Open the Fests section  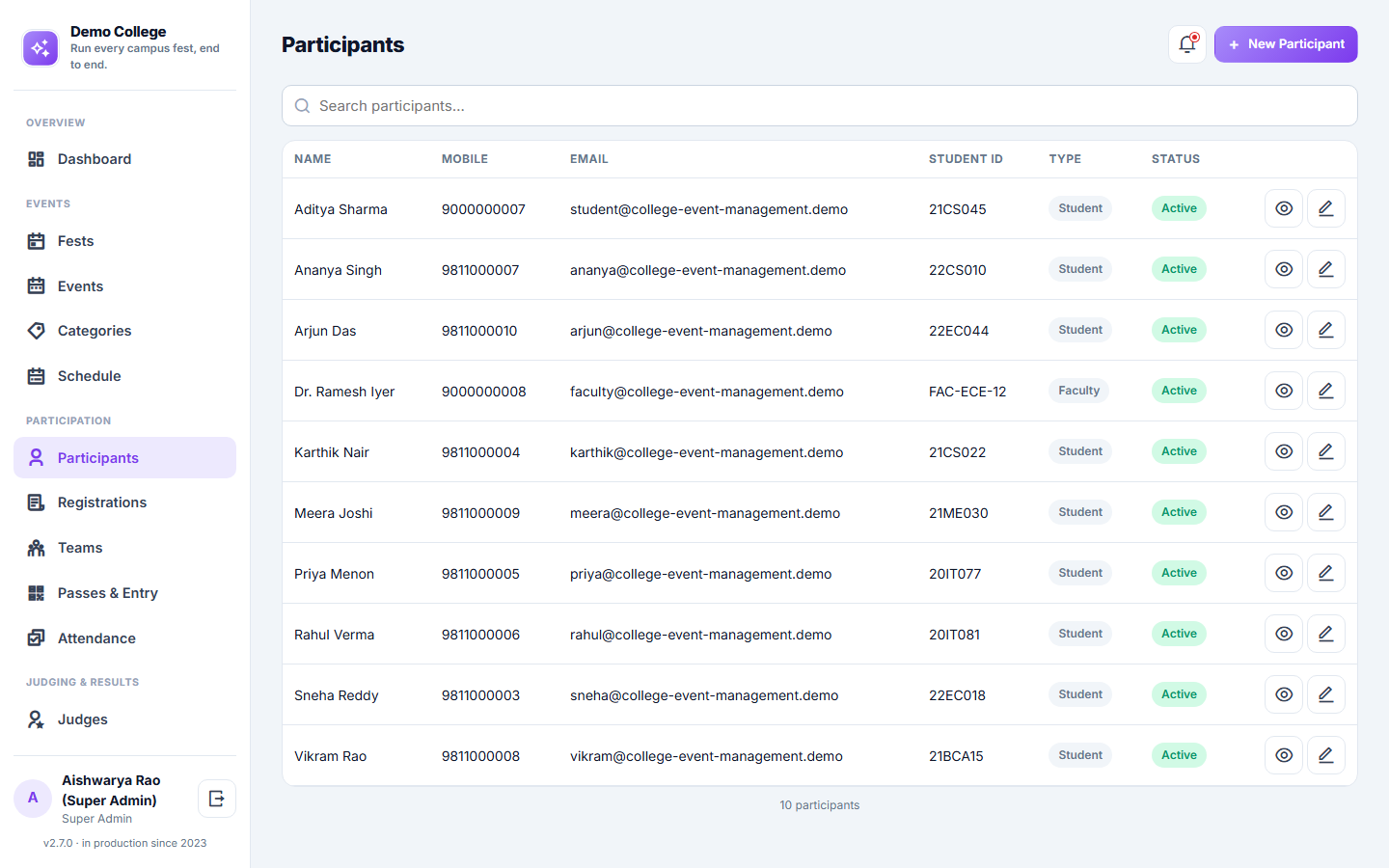click(x=124, y=241)
